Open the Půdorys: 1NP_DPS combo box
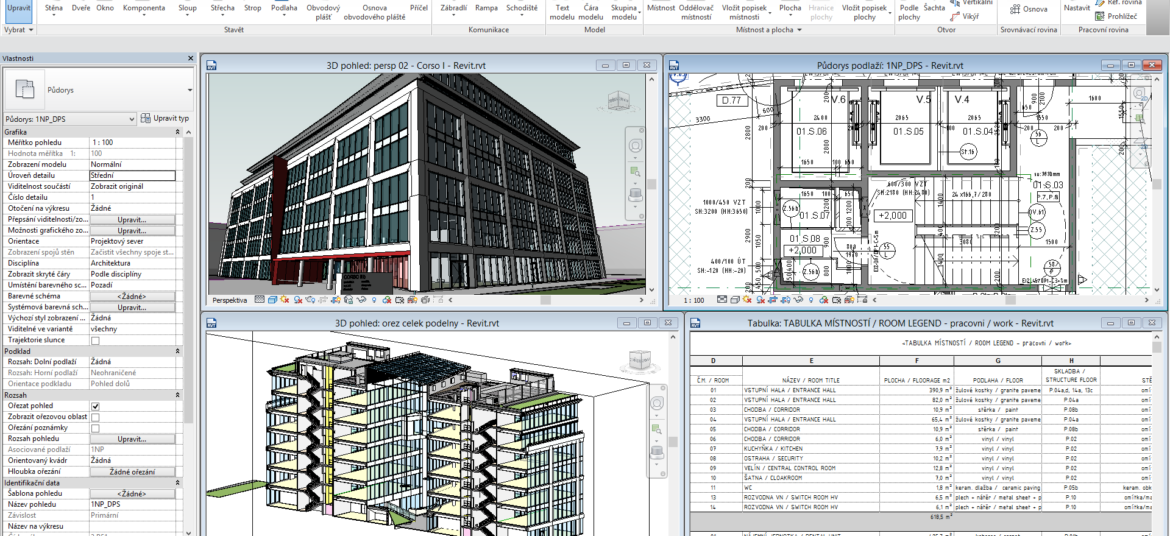 click(x=69, y=119)
